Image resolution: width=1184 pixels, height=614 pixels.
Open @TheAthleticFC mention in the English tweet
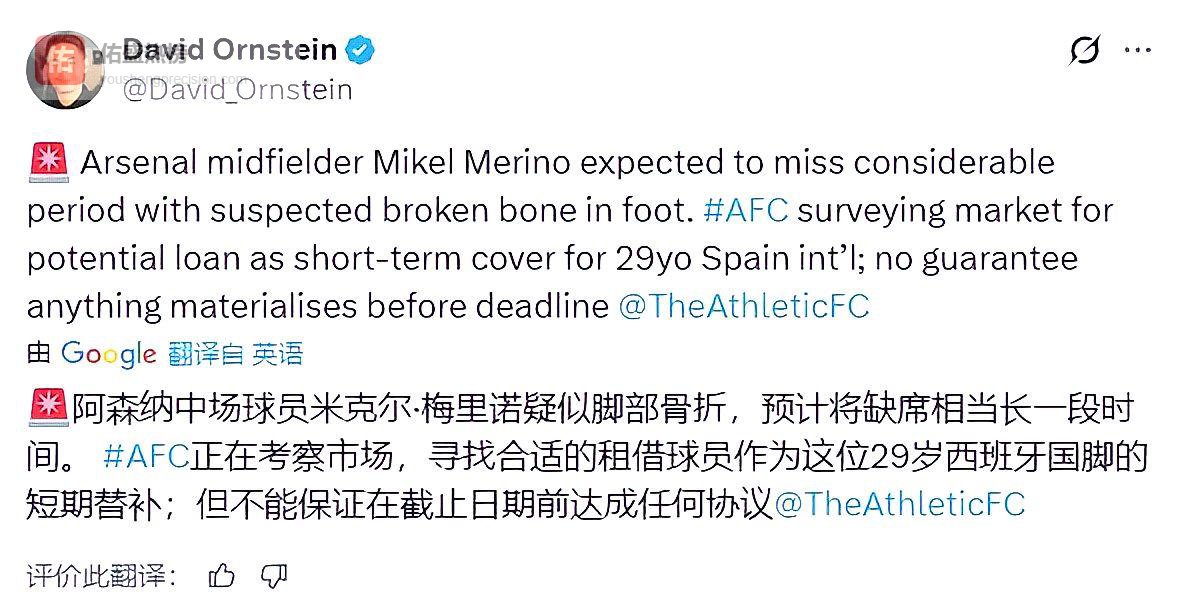point(744,306)
